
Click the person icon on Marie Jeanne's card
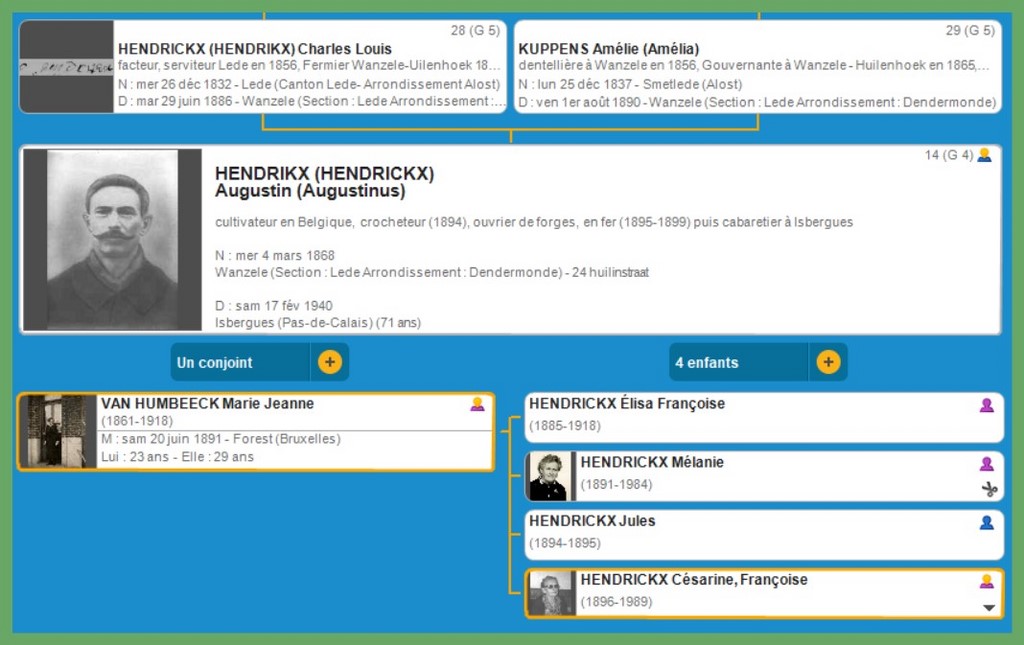tap(477, 404)
